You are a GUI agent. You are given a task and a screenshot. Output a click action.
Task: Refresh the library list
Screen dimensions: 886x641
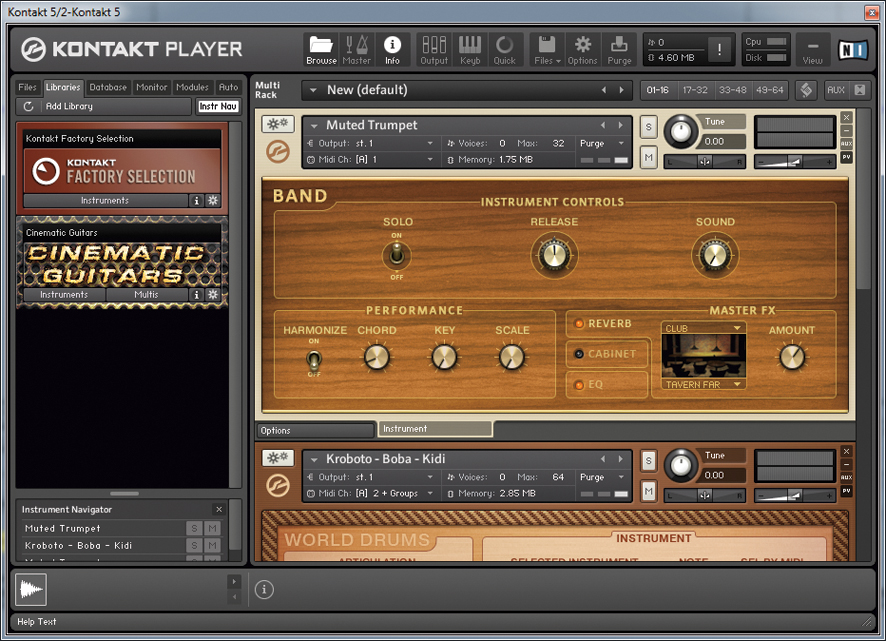coord(29,106)
